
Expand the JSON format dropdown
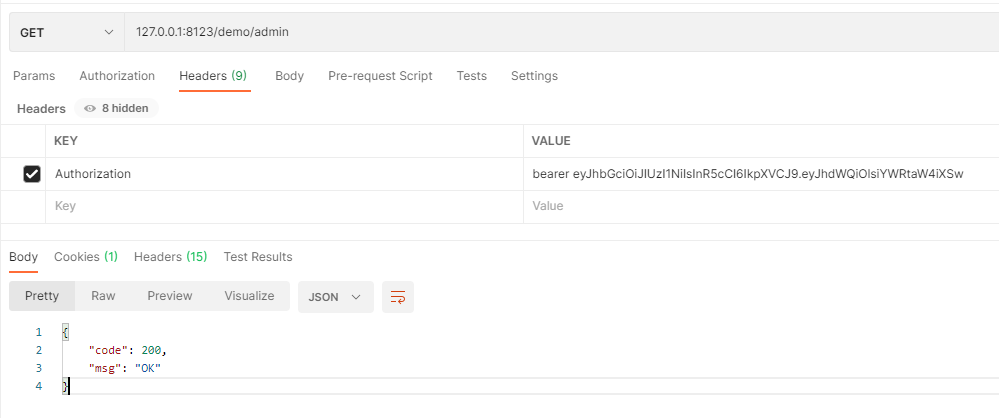coord(335,297)
